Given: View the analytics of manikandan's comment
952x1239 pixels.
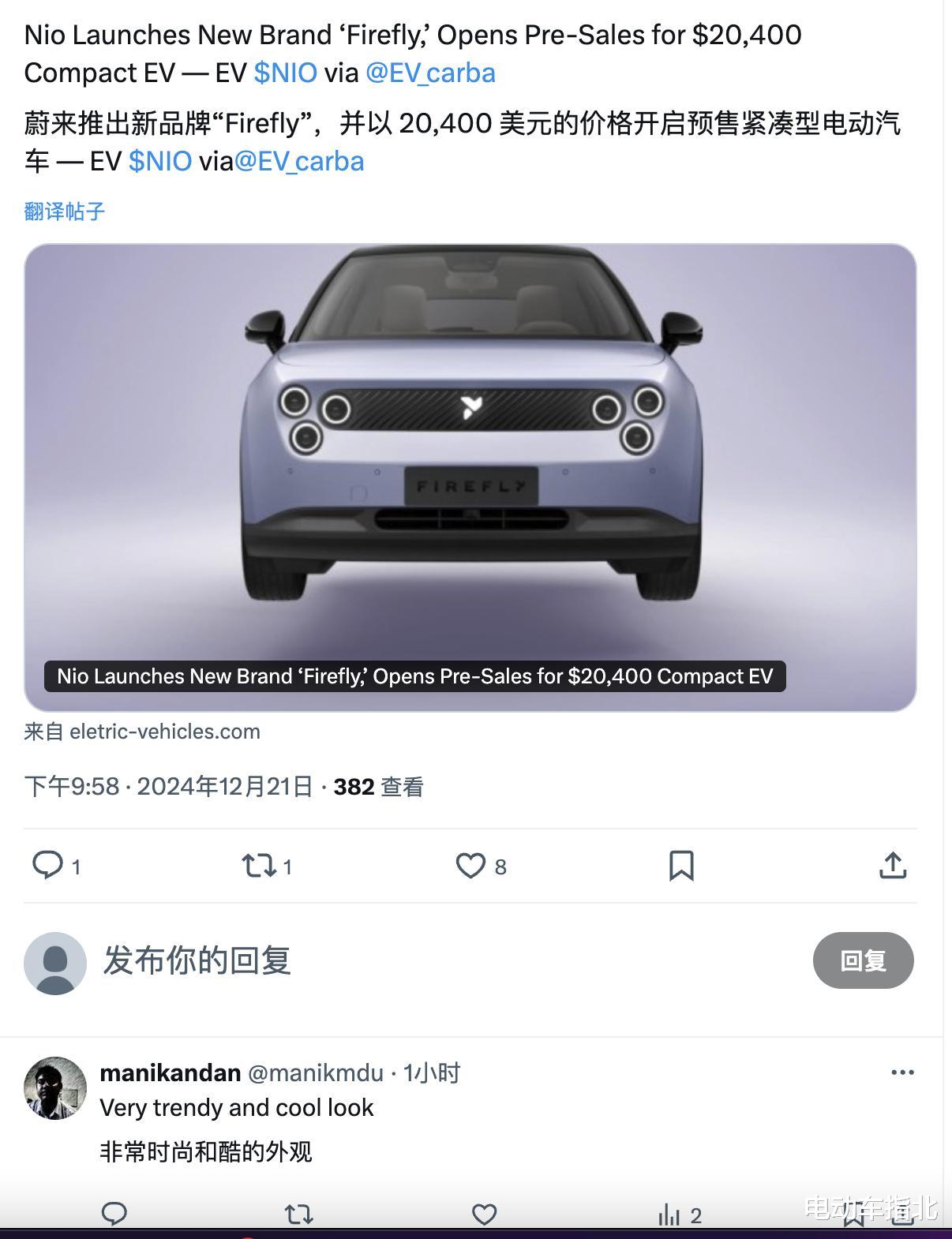Looking at the screenshot, I should click(669, 1215).
